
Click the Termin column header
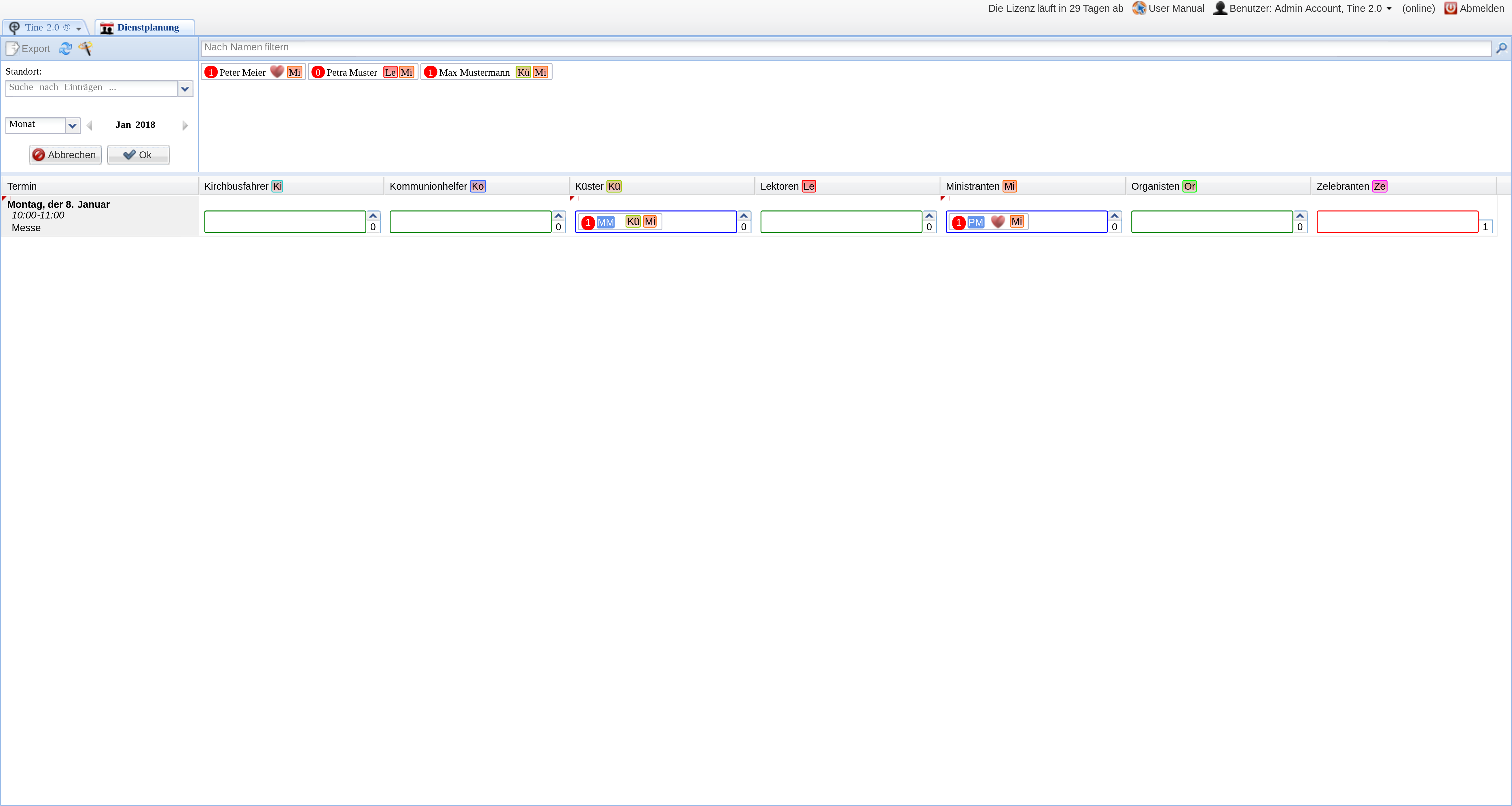coord(100,186)
